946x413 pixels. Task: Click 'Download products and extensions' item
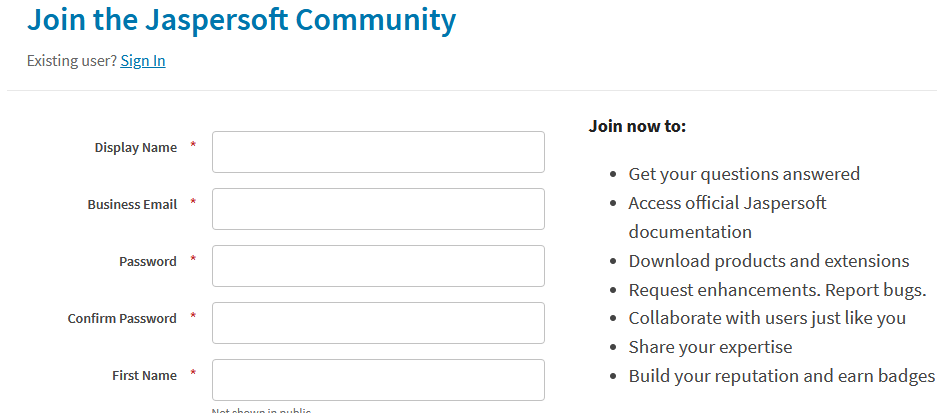click(x=768, y=261)
